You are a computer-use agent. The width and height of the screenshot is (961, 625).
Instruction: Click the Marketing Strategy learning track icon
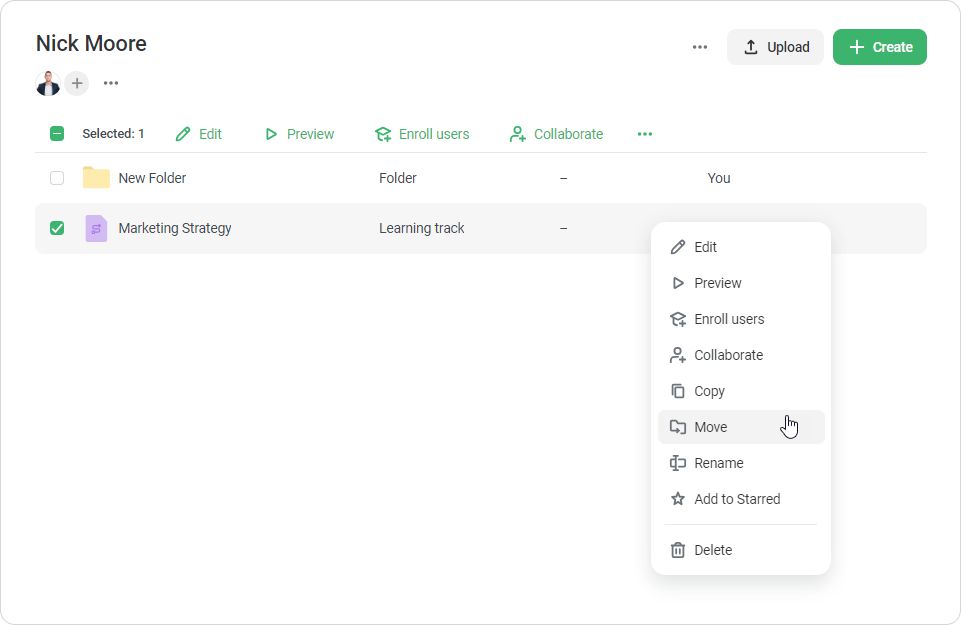(96, 228)
